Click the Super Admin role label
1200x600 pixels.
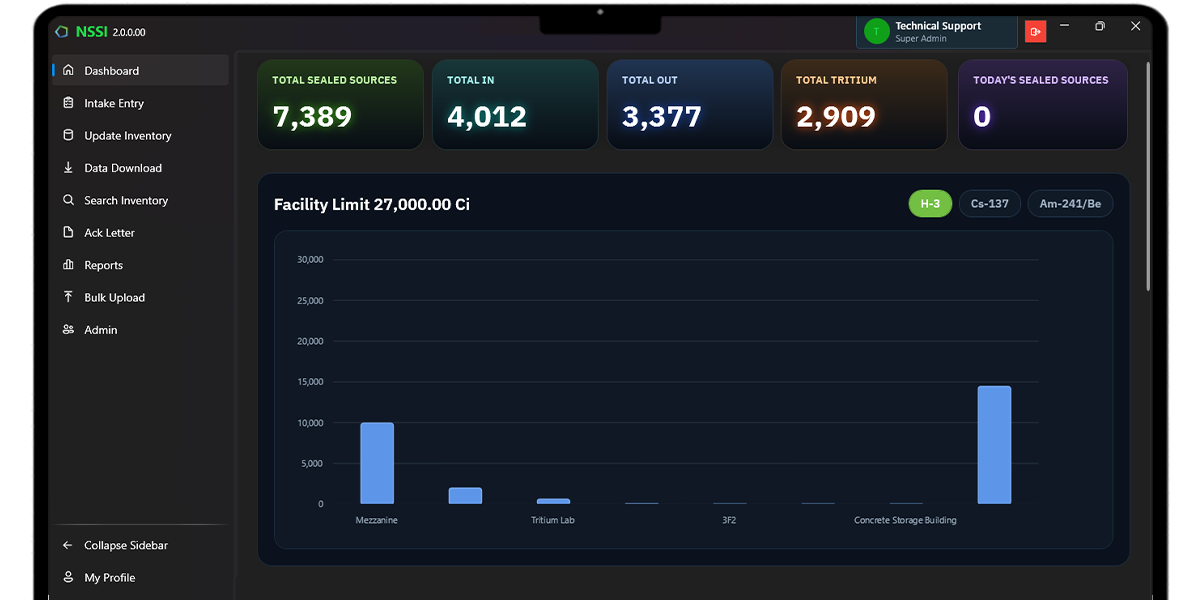click(921, 39)
